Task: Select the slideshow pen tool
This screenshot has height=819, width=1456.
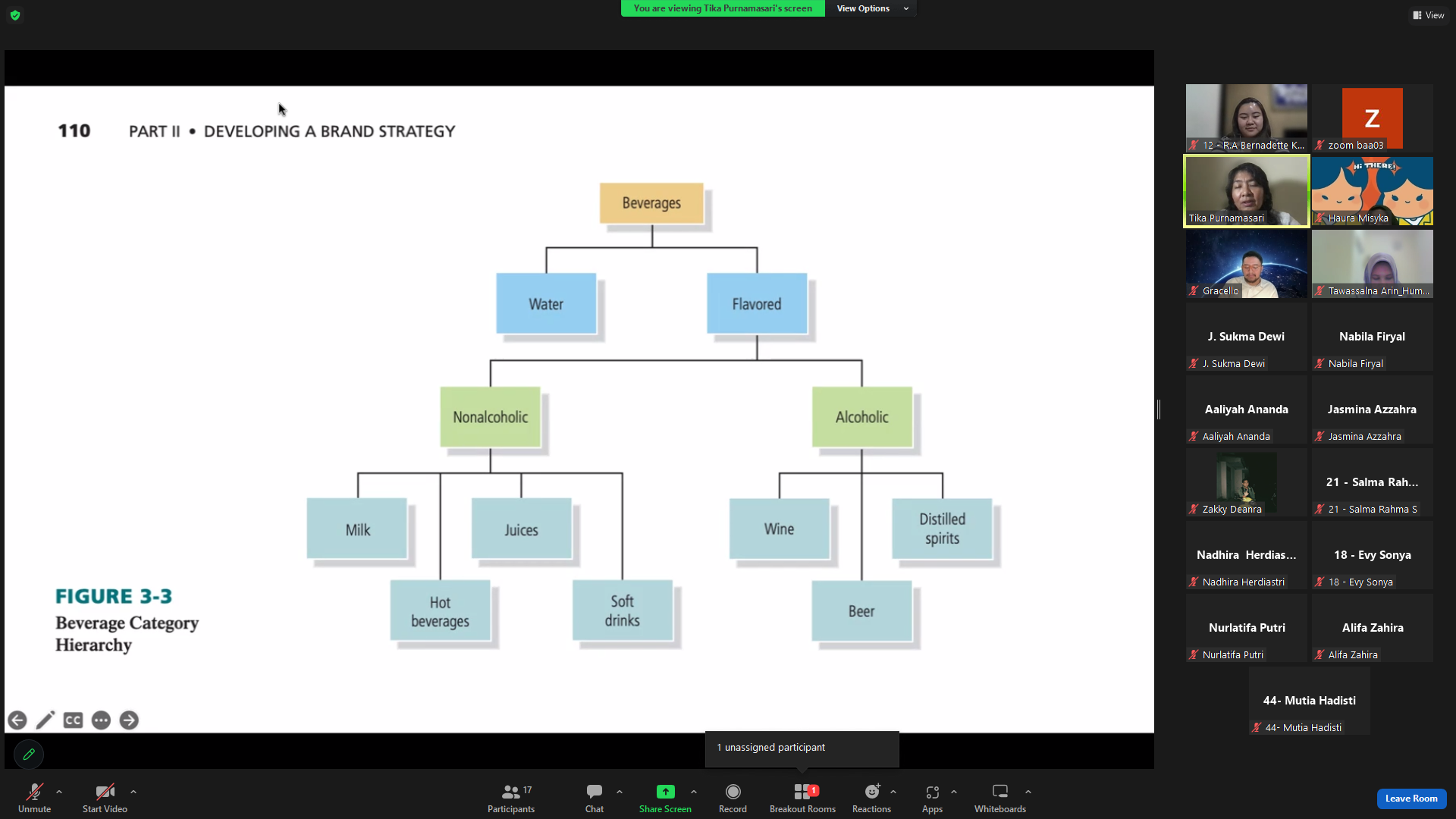Action: (45, 720)
